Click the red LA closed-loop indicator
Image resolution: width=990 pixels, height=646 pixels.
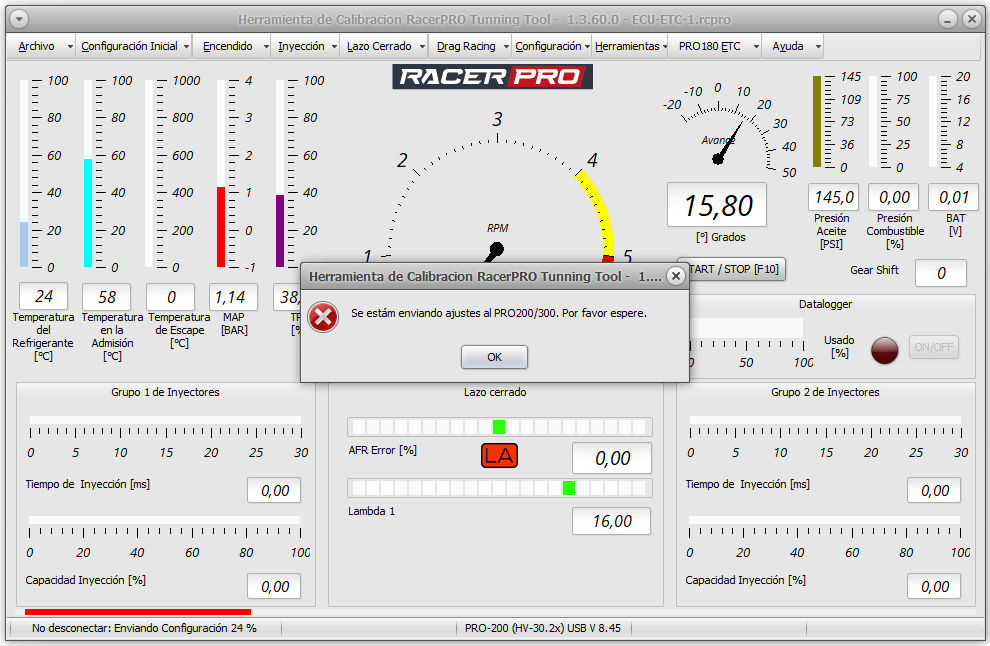[499, 455]
